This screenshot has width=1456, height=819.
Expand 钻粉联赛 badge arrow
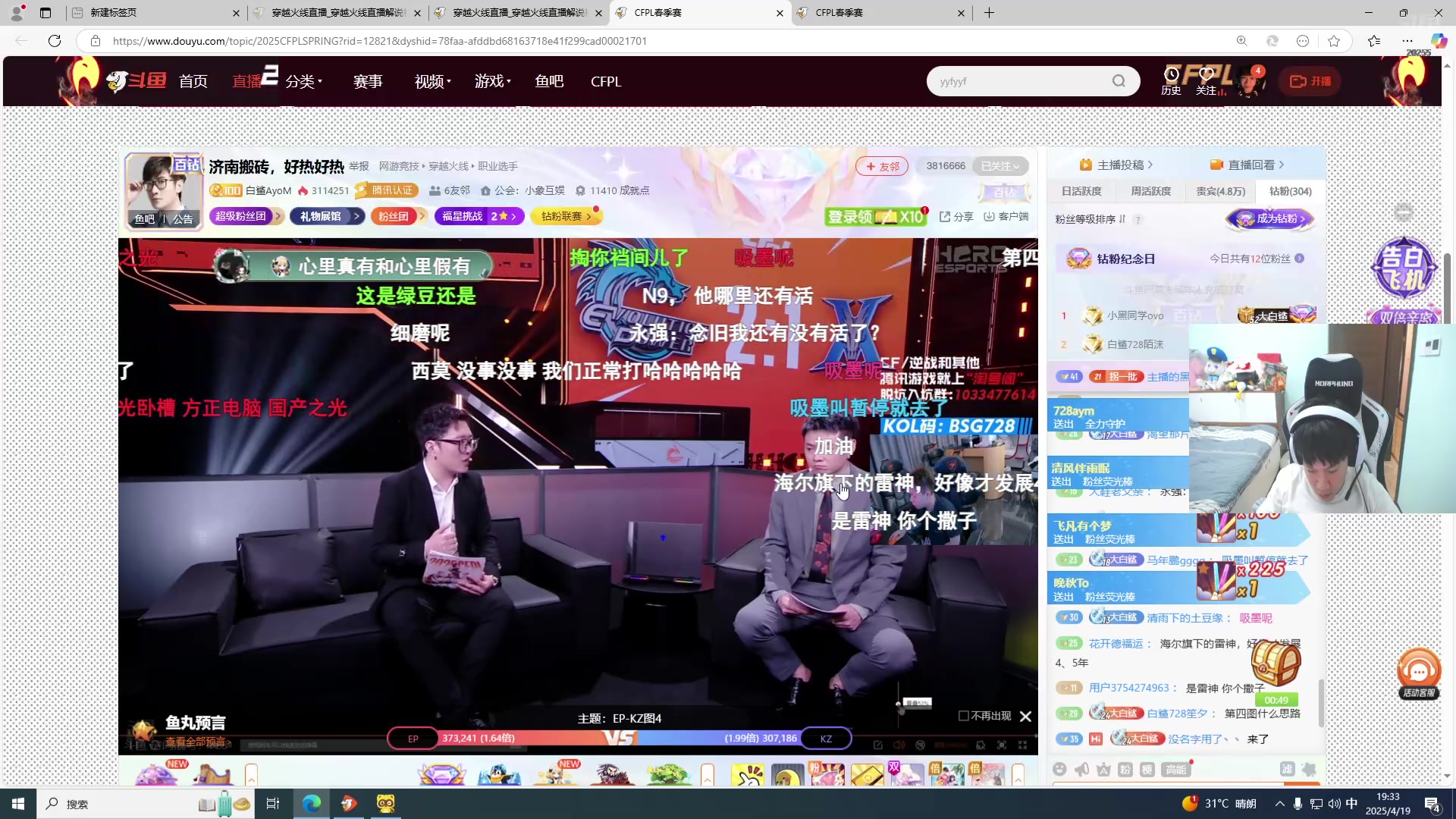588,216
